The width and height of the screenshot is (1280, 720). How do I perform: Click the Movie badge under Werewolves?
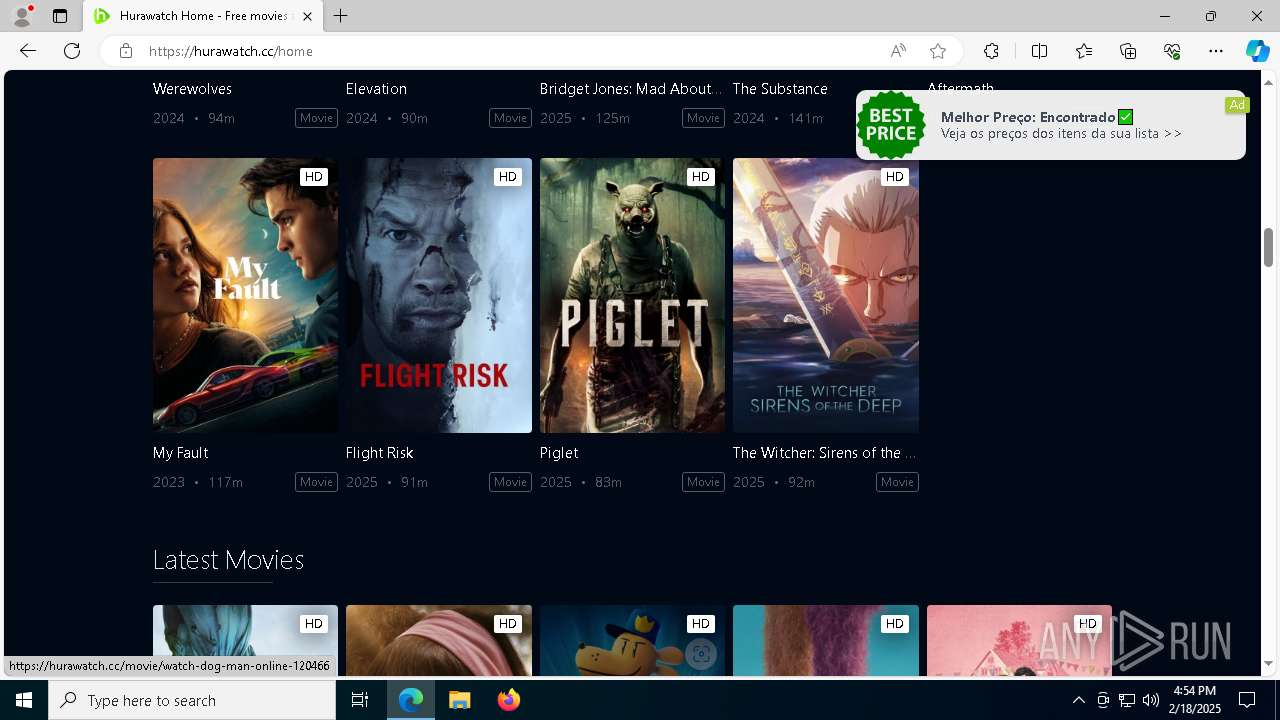316,118
